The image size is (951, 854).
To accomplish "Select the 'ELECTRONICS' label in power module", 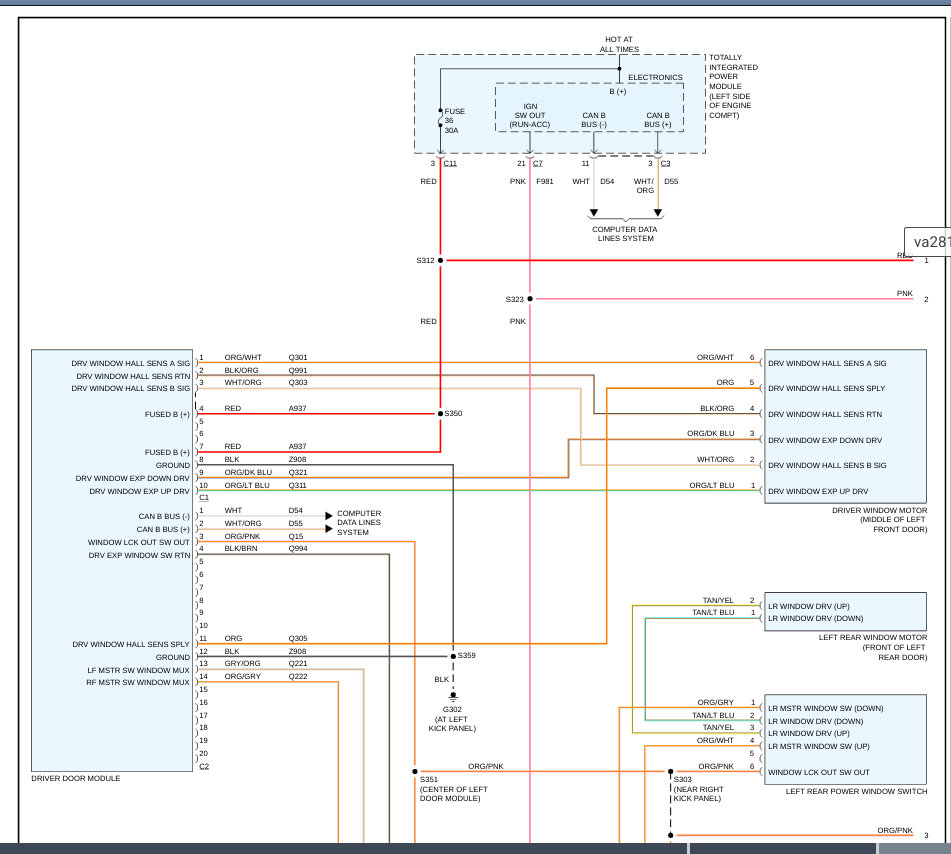I will click(x=655, y=78).
